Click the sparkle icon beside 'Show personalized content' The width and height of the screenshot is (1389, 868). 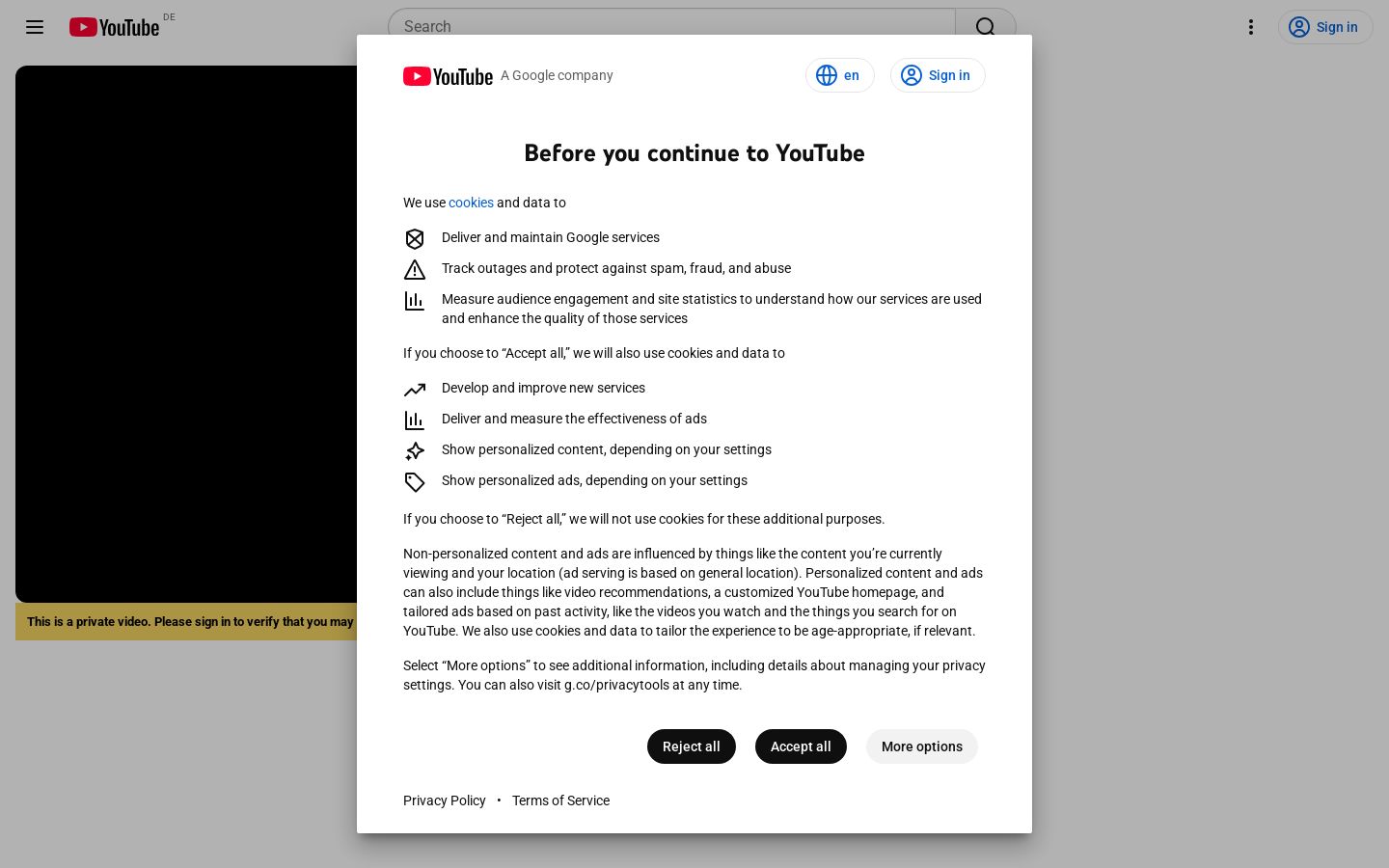[415, 451]
